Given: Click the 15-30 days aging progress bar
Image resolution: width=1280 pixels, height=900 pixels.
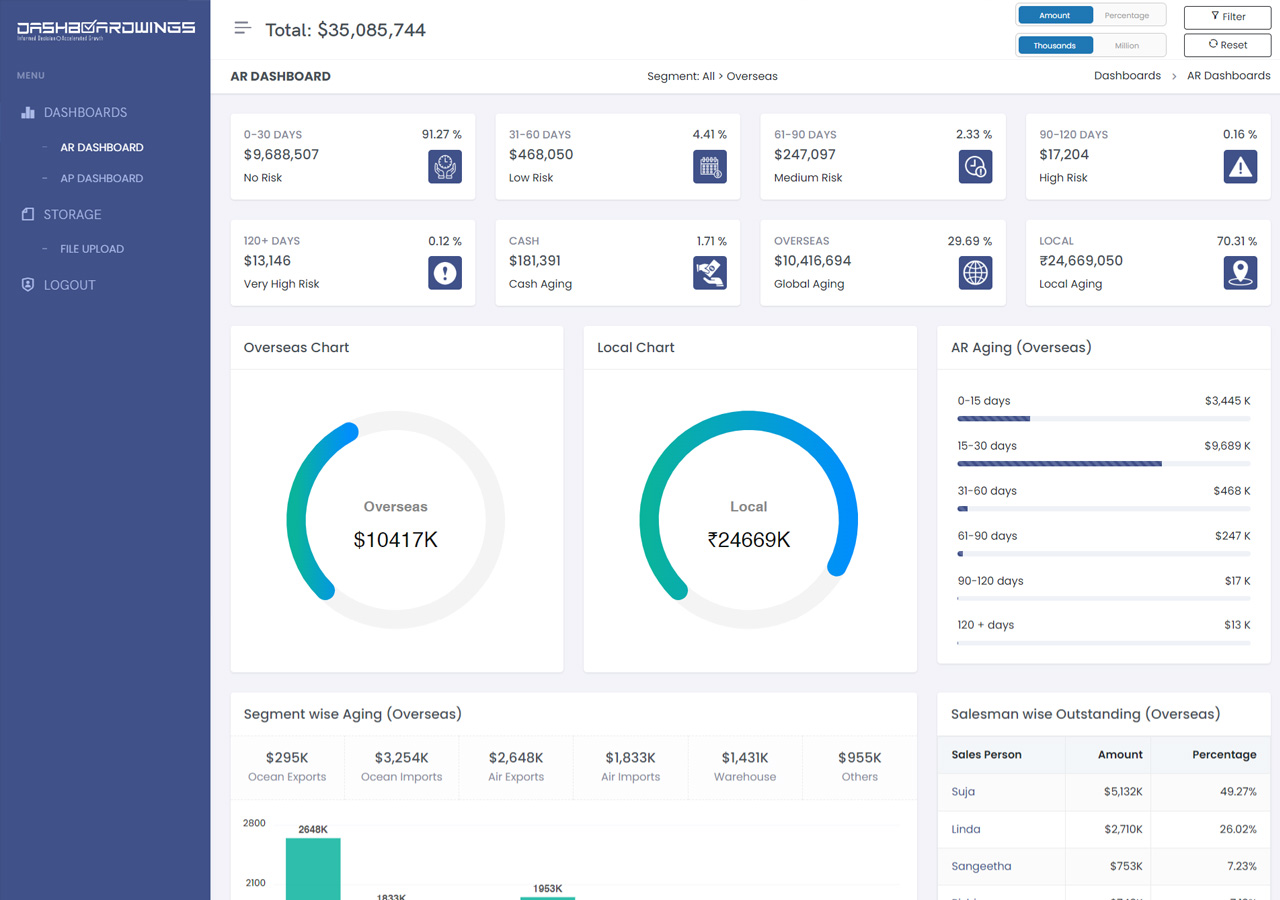Looking at the screenshot, I should (1104, 463).
